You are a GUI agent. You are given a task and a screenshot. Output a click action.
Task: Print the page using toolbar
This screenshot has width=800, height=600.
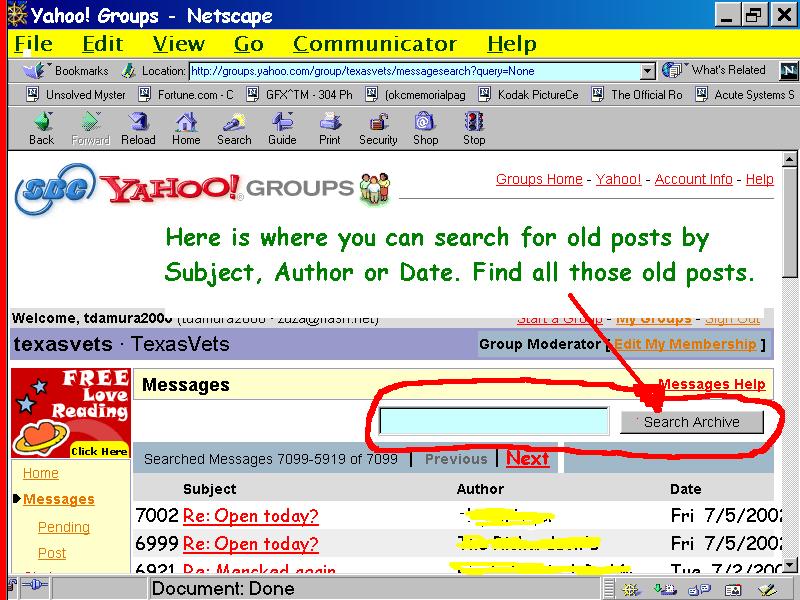pyautogui.click(x=330, y=129)
